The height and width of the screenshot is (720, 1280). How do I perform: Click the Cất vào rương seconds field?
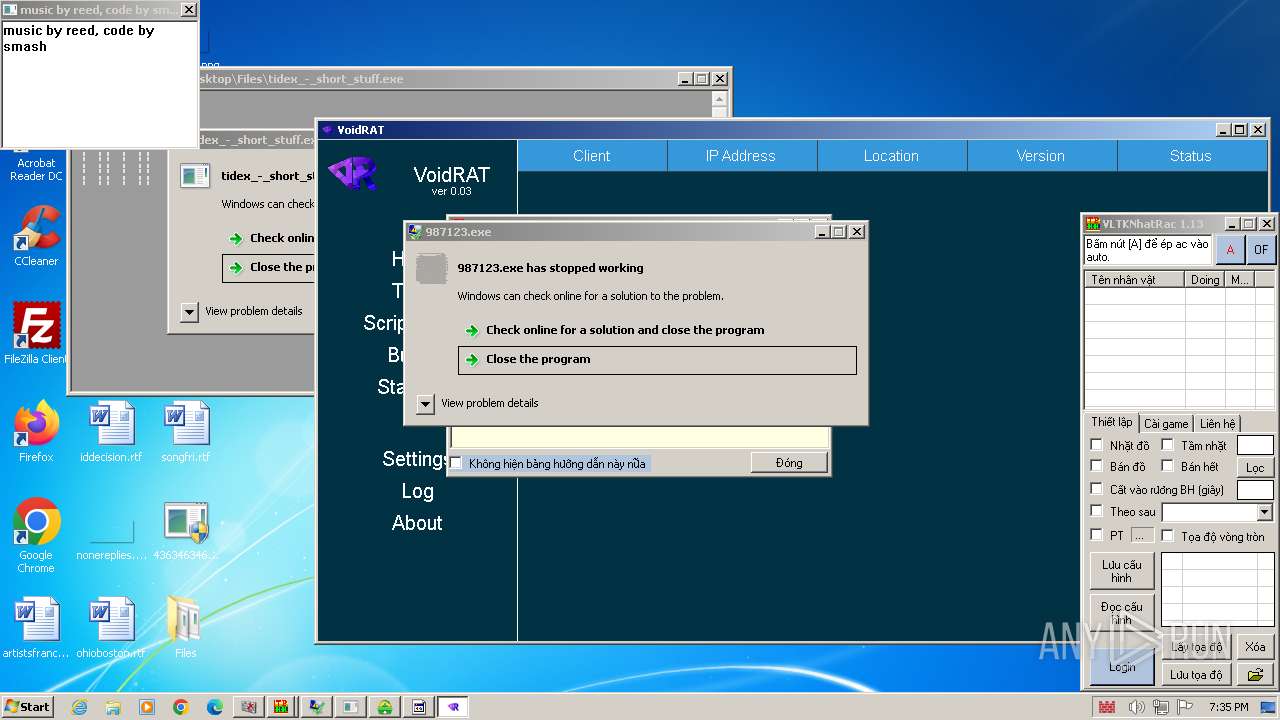click(x=1255, y=489)
